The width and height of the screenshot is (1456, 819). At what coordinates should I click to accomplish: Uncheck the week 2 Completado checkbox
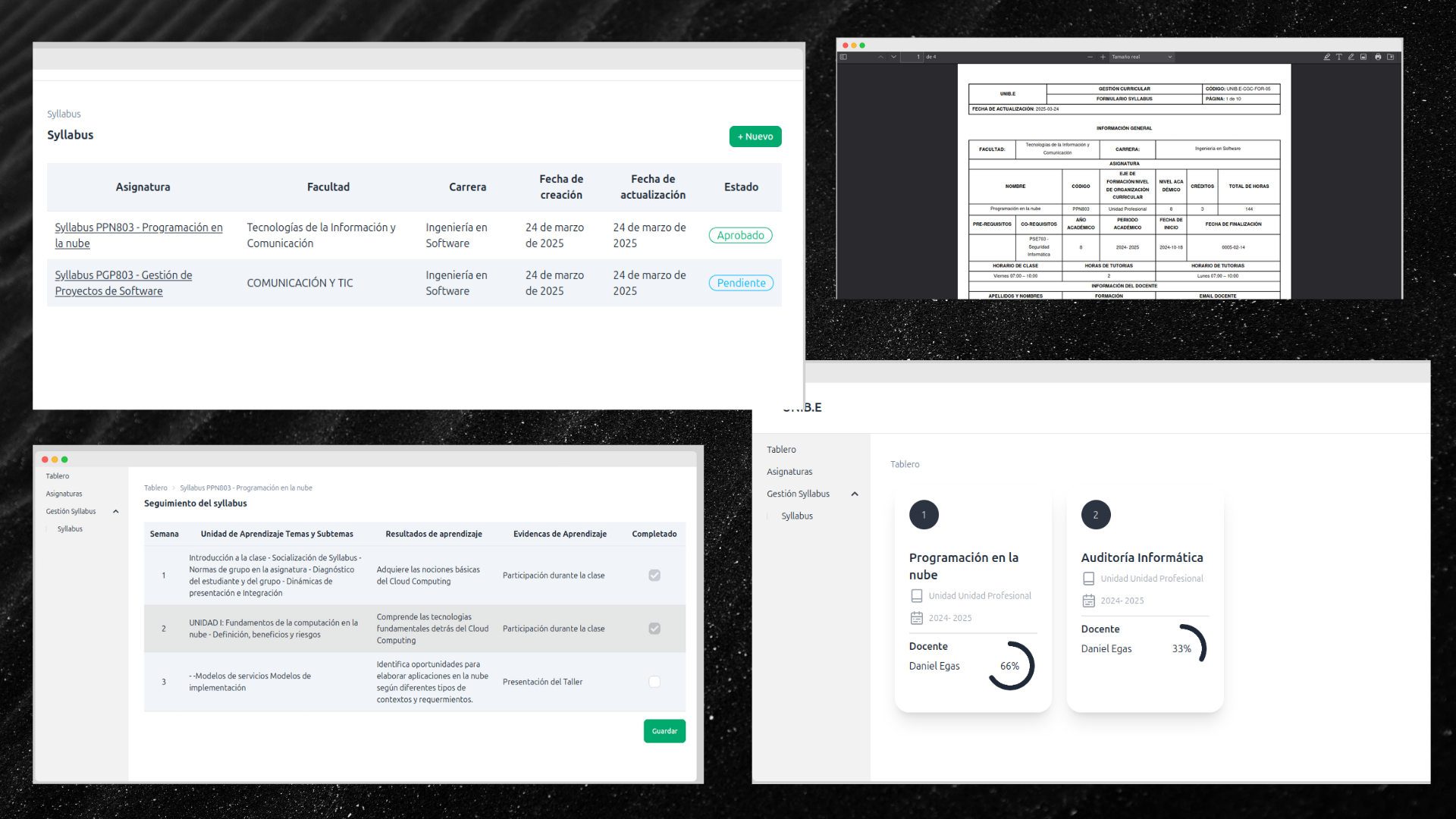pos(654,629)
